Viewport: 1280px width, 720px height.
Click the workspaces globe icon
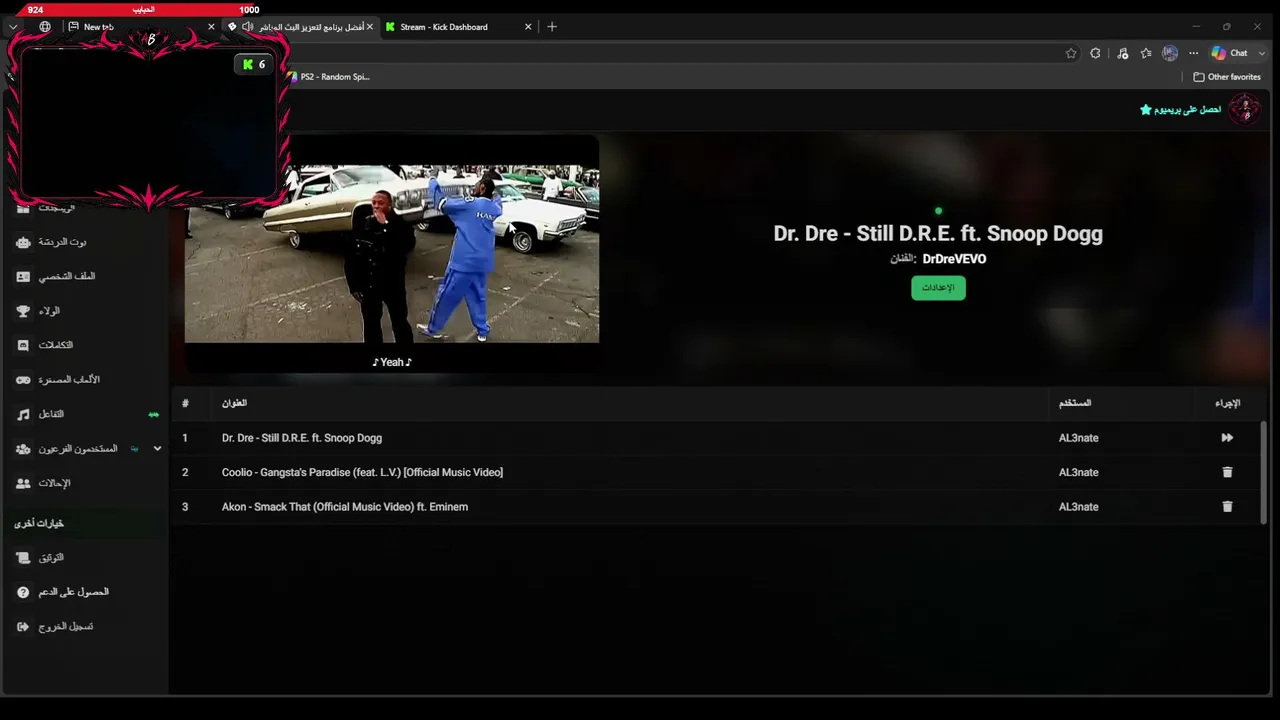[45, 27]
